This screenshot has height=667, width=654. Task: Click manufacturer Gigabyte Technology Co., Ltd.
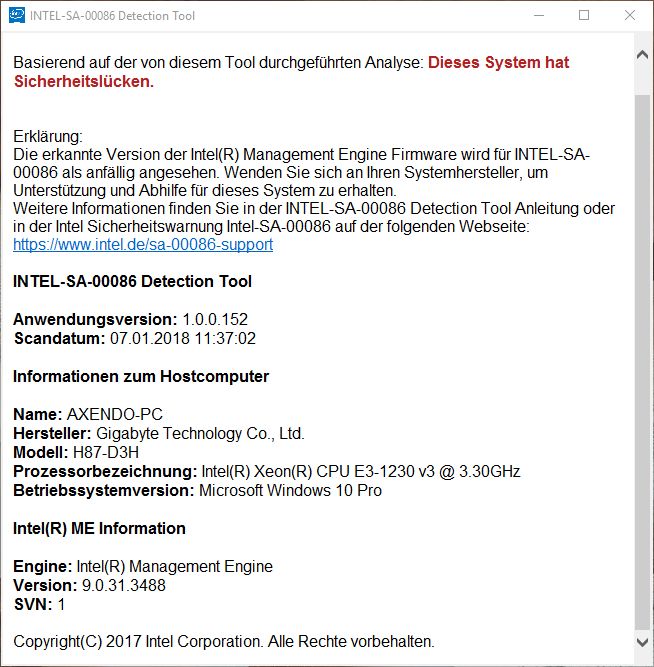coord(200,433)
